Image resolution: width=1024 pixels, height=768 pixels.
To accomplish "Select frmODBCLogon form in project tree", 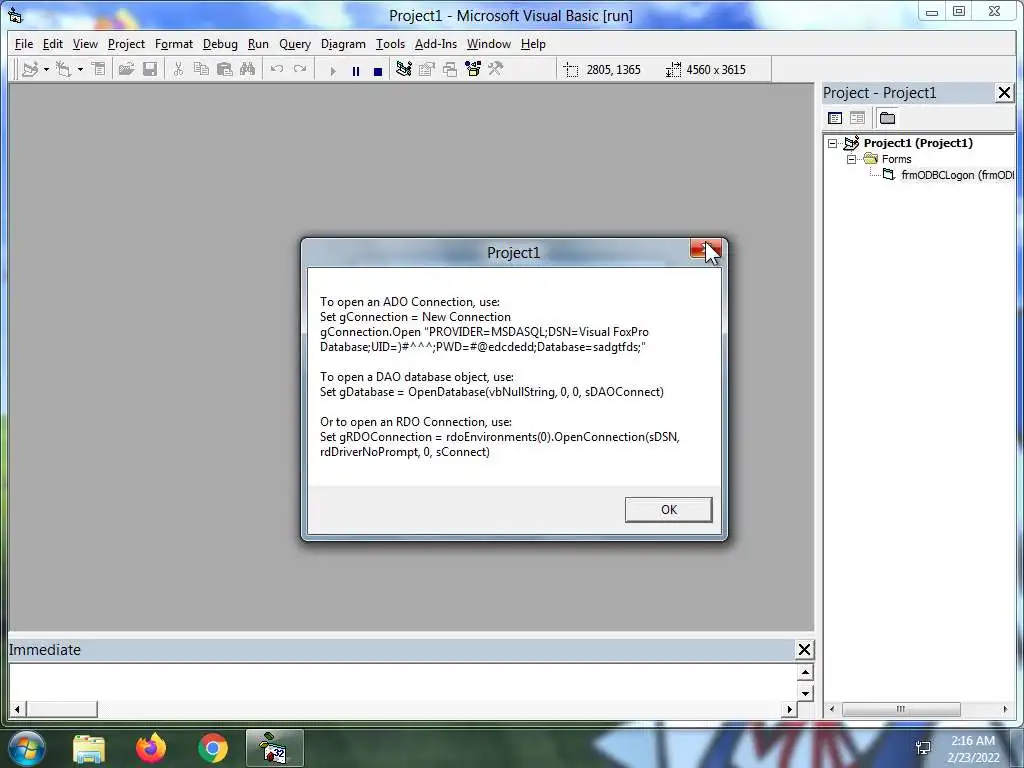I will [957, 175].
